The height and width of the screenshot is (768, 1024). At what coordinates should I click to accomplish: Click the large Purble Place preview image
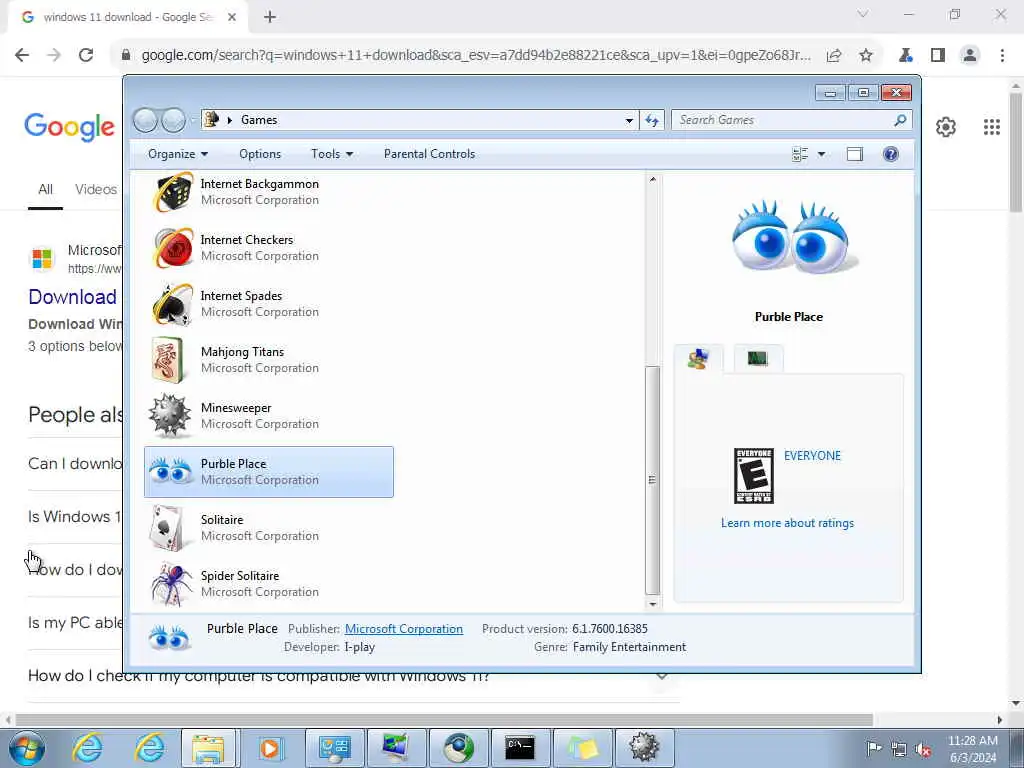point(794,238)
